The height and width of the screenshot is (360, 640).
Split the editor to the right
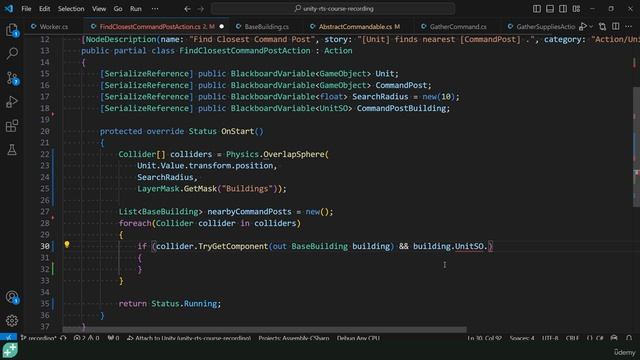coord(616,27)
